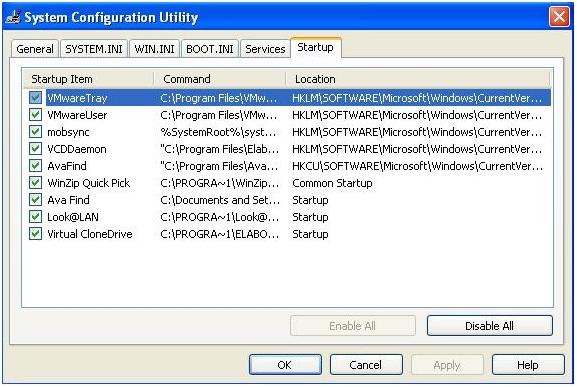The height and width of the screenshot is (387, 577).
Task: Click the C:\Documents and Set... command cell
Action: point(220,200)
